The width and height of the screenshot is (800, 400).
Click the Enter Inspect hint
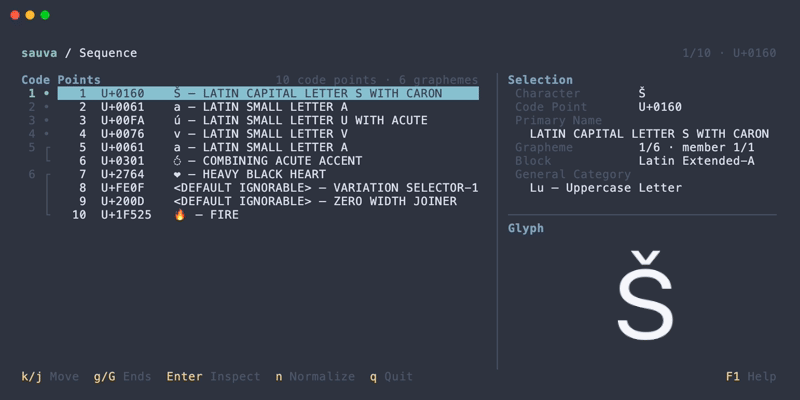coord(213,377)
